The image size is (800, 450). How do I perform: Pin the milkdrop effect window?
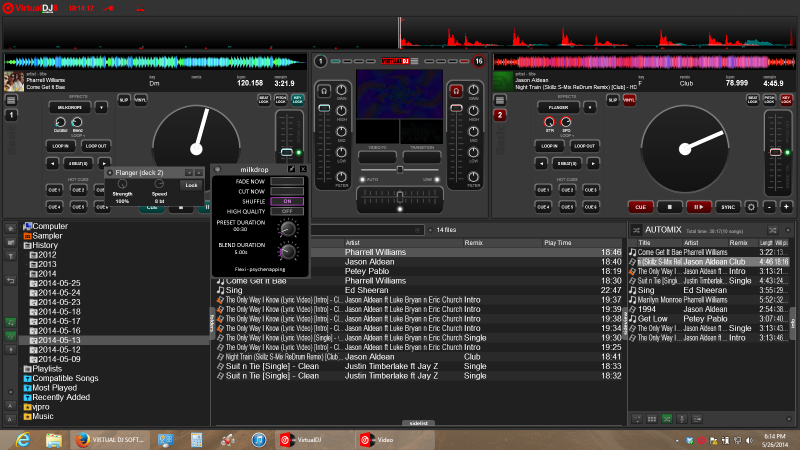click(291, 169)
